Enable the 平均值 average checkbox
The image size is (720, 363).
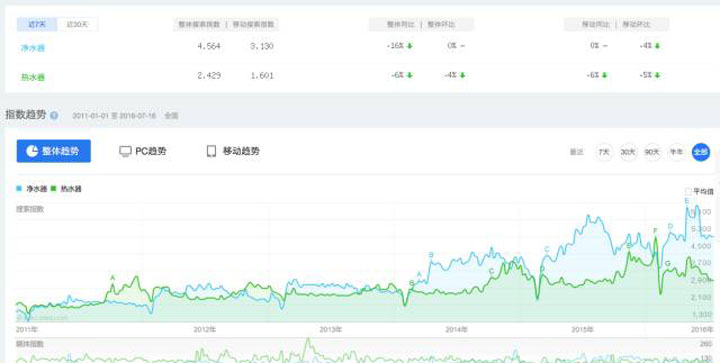tap(688, 191)
